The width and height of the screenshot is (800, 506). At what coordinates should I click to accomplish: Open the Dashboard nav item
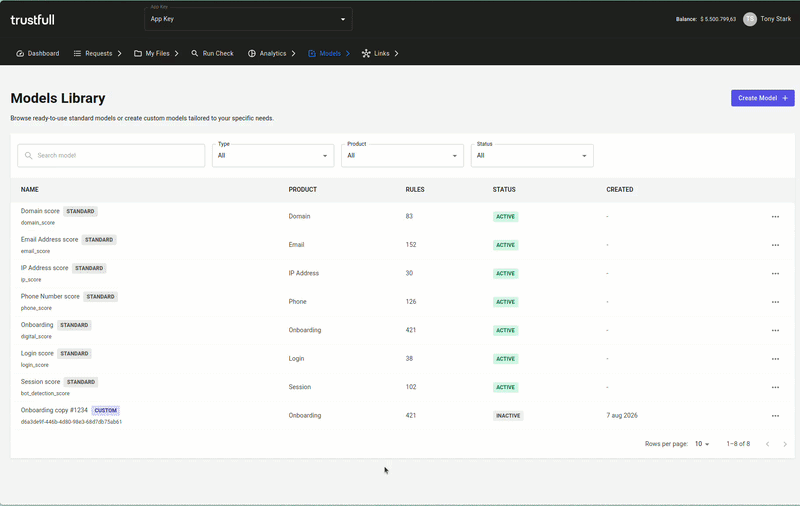pos(38,54)
